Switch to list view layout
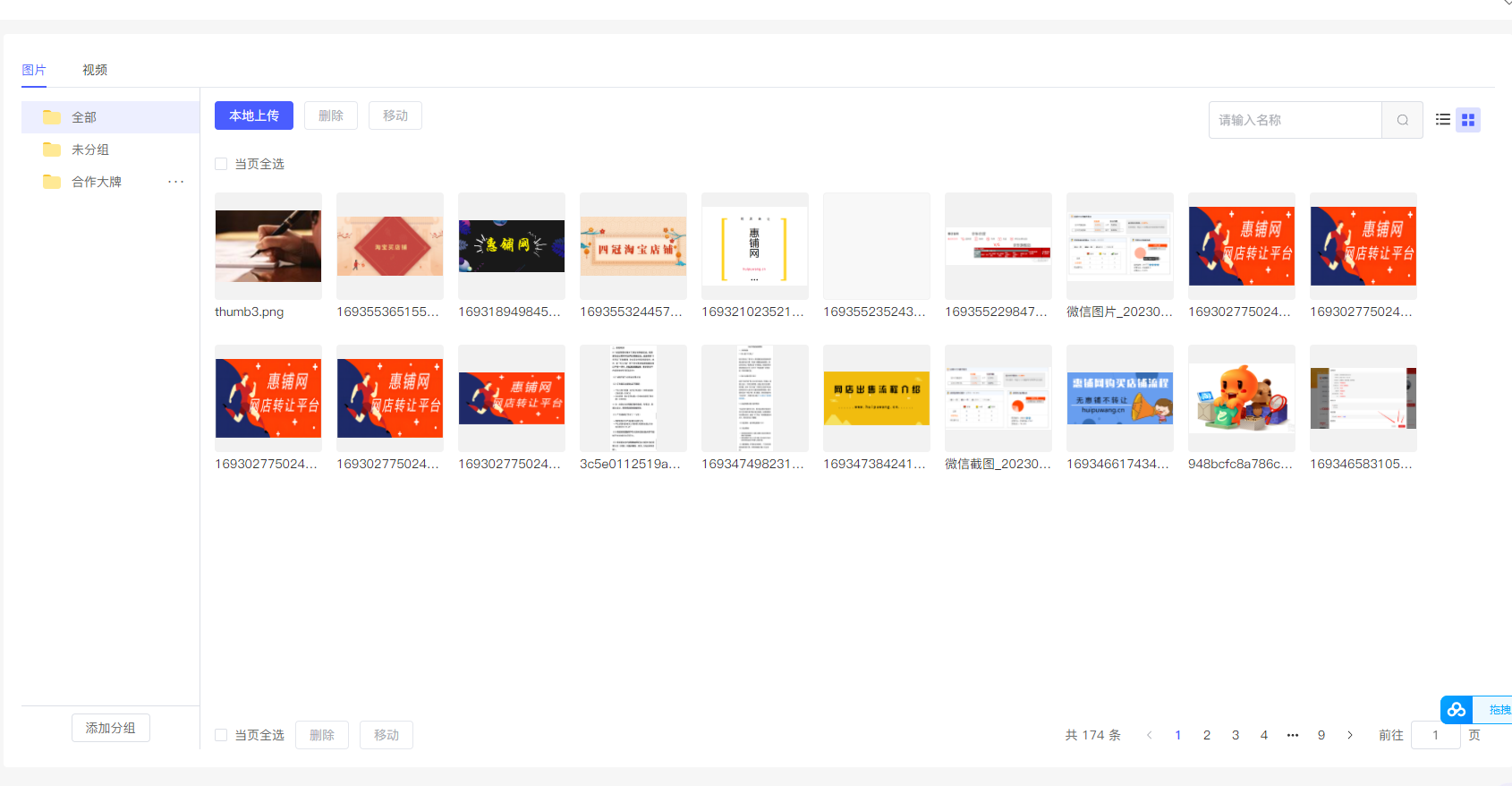The width and height of the screenshot is (1512, 786). (1442, 120)
